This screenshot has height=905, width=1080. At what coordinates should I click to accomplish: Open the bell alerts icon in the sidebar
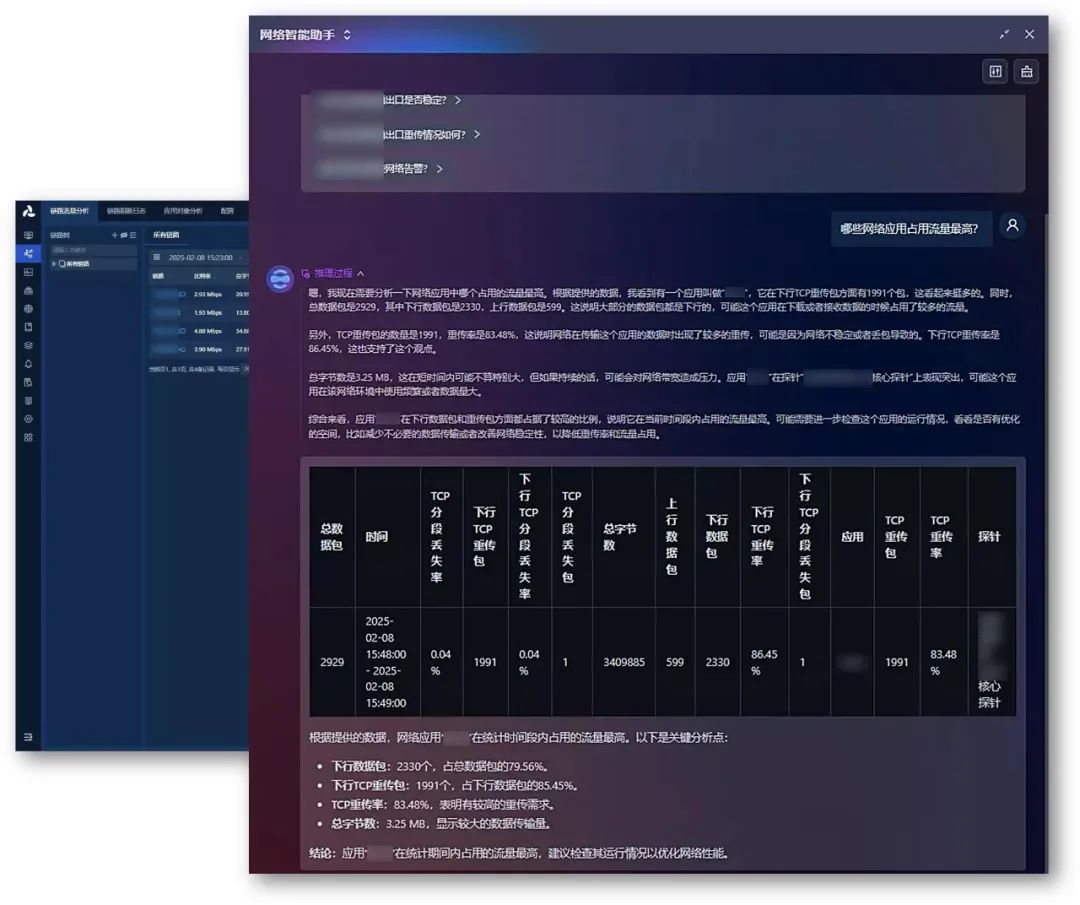28,364
